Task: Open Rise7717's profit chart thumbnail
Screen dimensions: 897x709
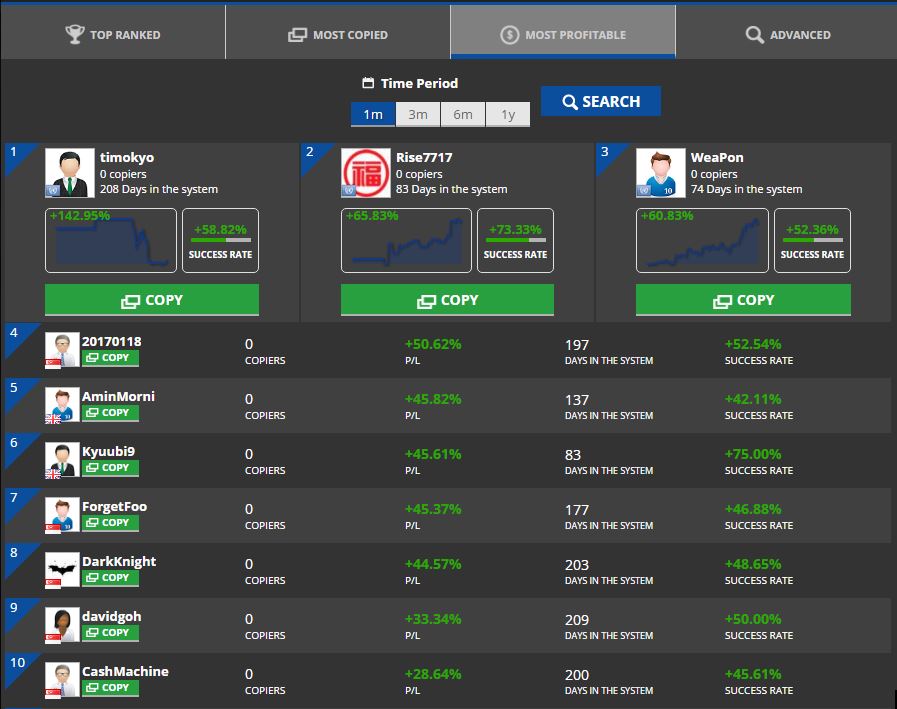Action: click(406, 240)
